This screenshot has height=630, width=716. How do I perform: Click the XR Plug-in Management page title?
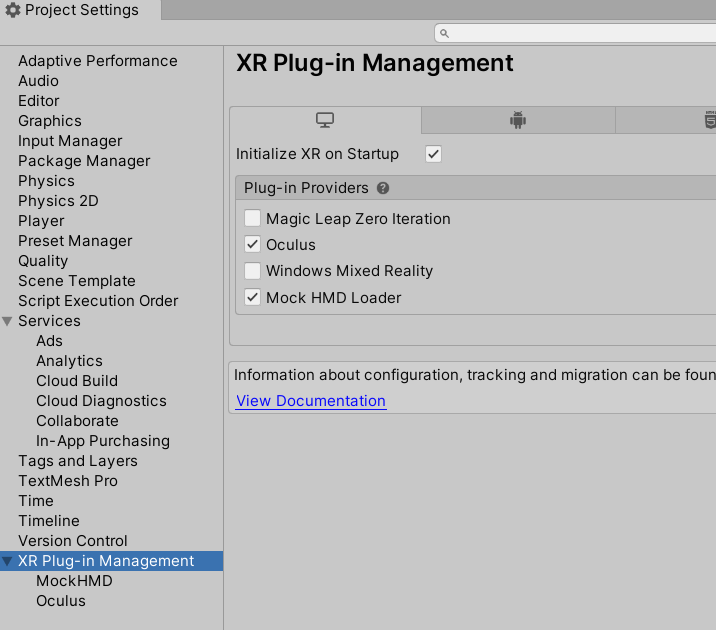pos(375,63)
